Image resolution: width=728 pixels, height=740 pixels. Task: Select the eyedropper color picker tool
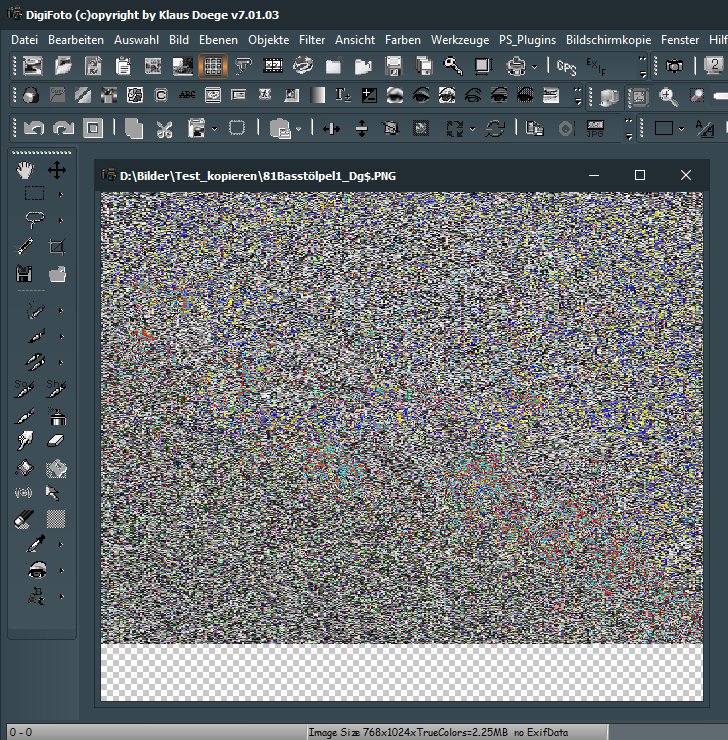[x=36, y=544]
